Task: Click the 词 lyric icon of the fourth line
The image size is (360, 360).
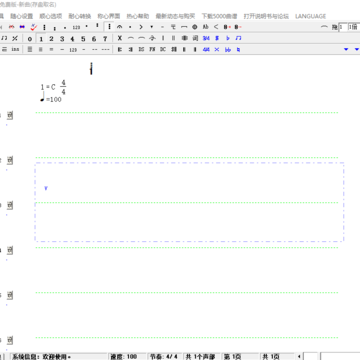Action: [10, 250]
